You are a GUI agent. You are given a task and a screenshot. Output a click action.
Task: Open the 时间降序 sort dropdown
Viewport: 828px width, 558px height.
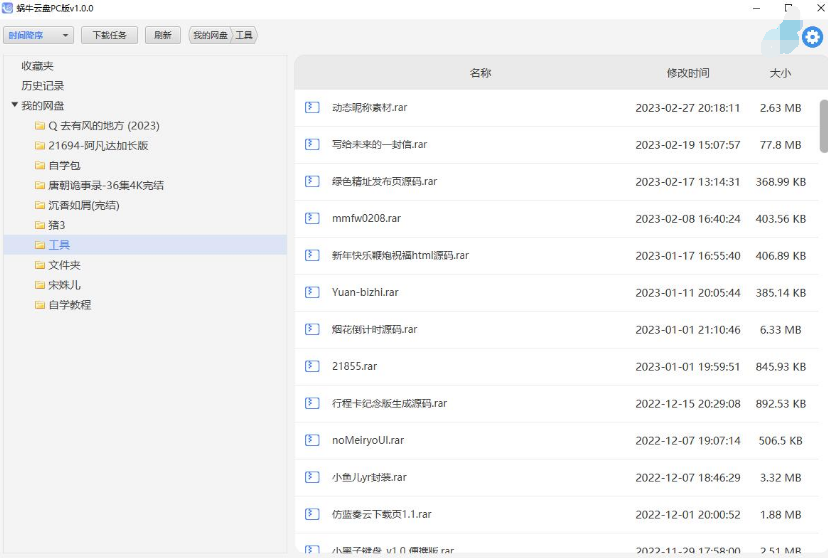coord(39,35)
